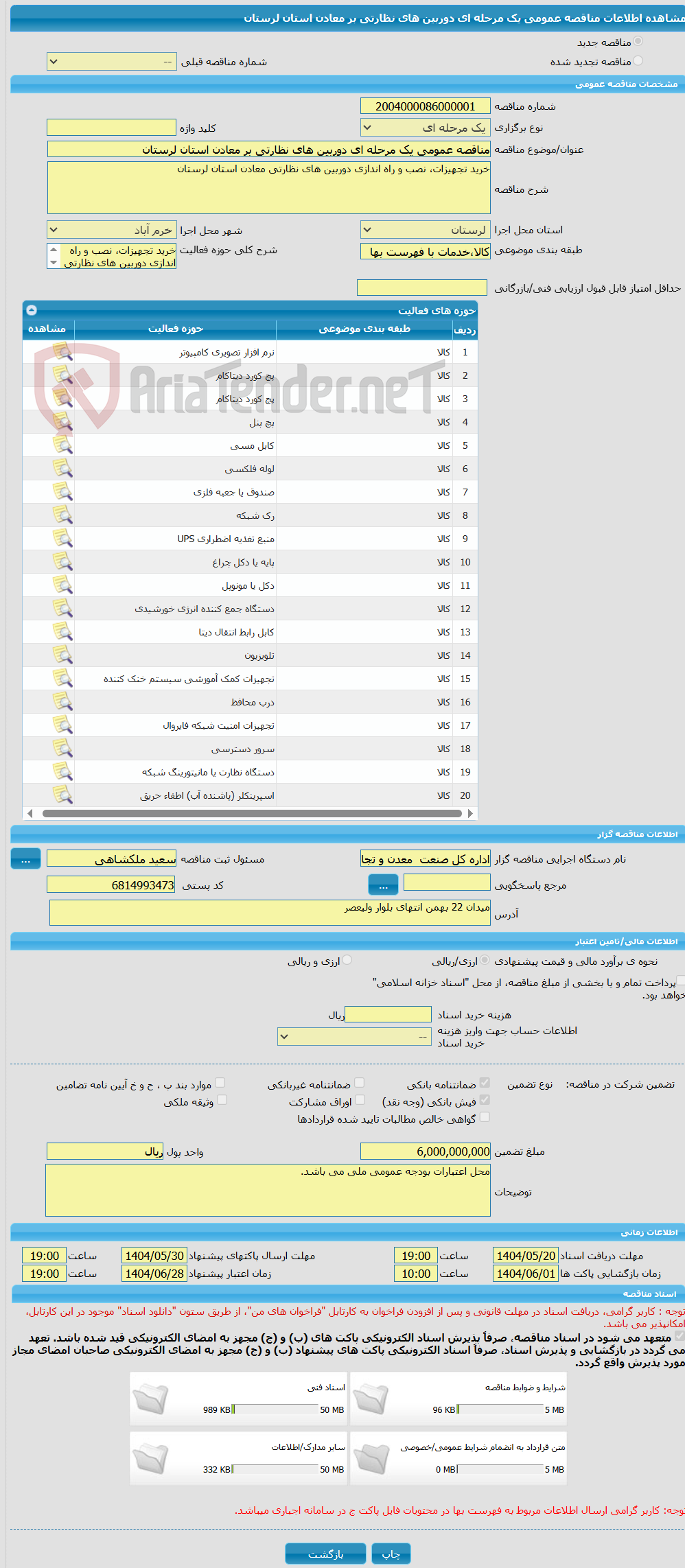685x1568 pixels.
Task: Open view icon for اسپرینکلر اطفاء حریق row
Action: (x=62, y=795)
